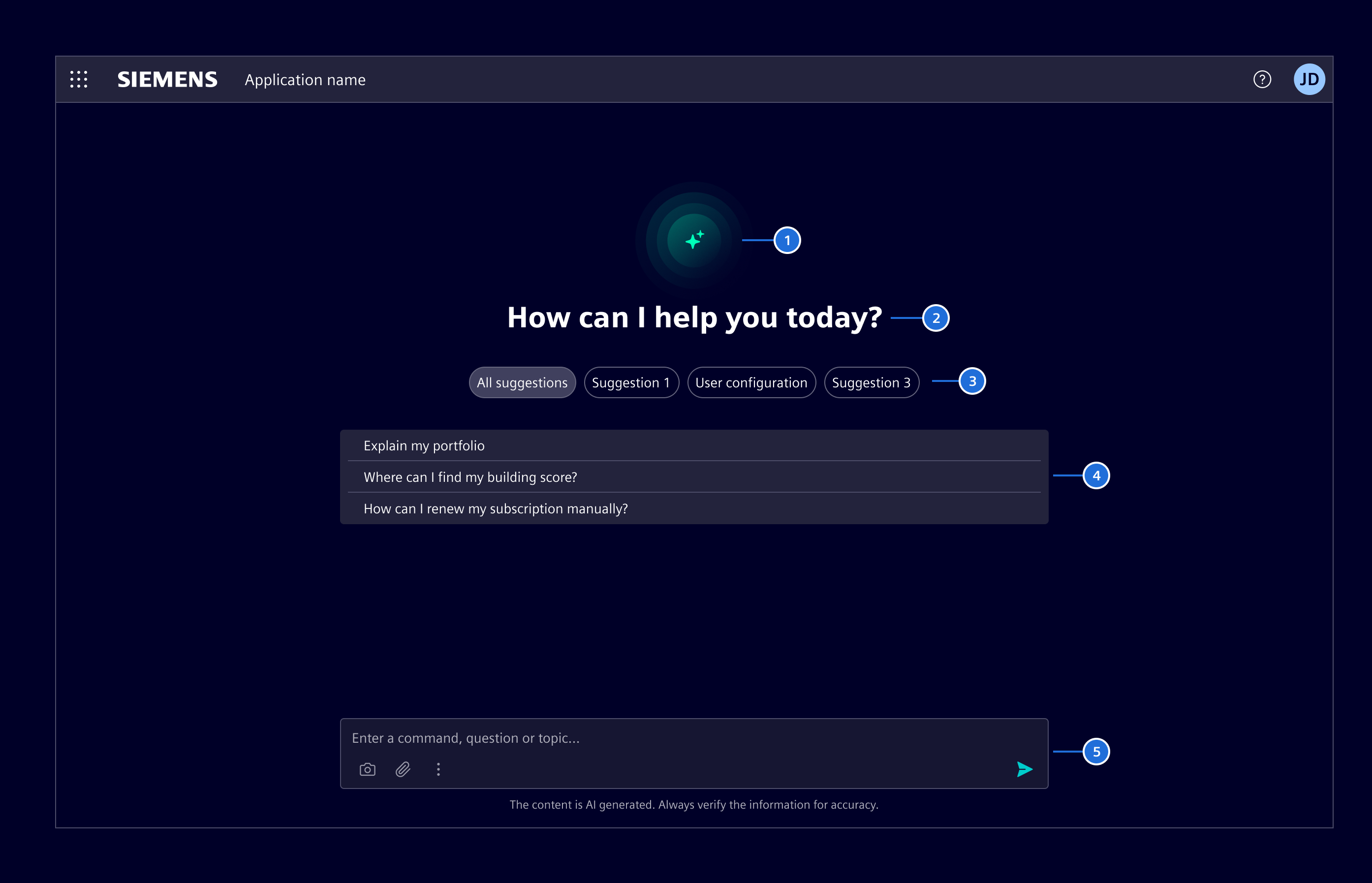Screen dimensions: 1372x883
Task: Click annotation marker number 2
Action: 936,317
